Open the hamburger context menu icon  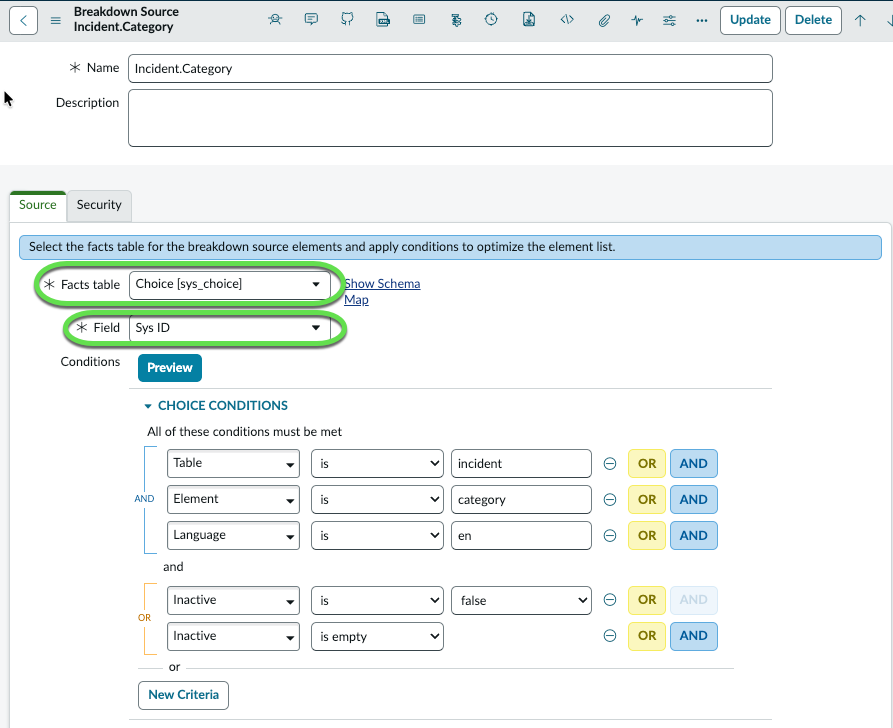(55, 21)
